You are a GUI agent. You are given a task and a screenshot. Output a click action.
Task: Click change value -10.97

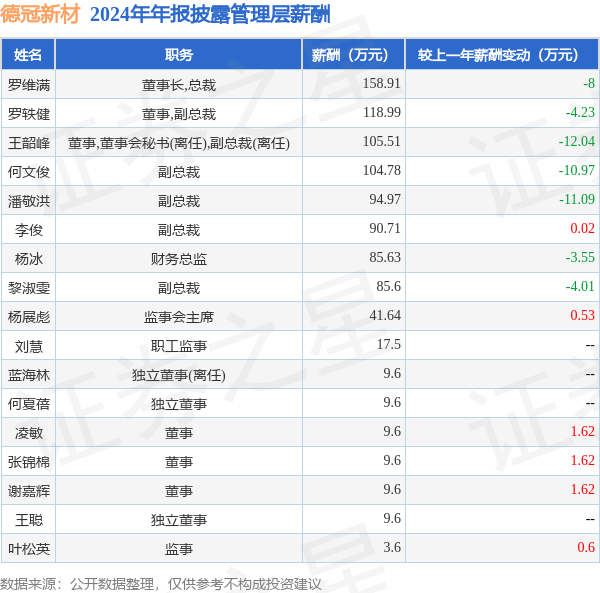point(577,170)
